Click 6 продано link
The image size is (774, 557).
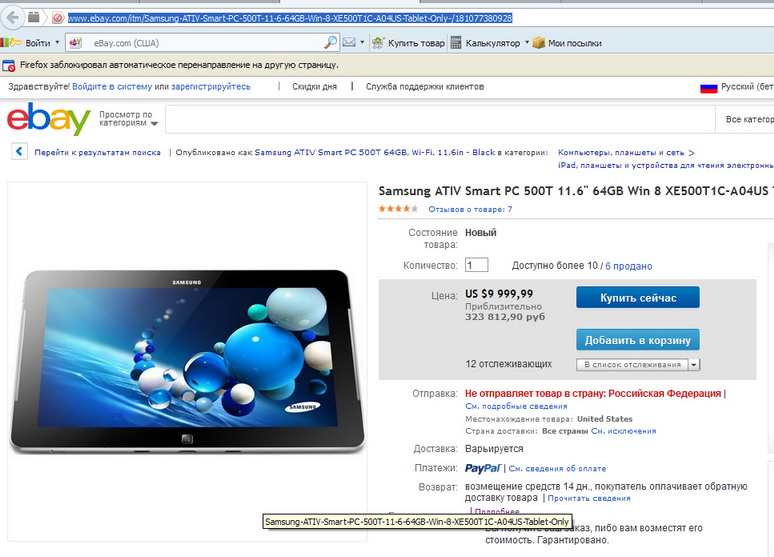coord(628,266)
